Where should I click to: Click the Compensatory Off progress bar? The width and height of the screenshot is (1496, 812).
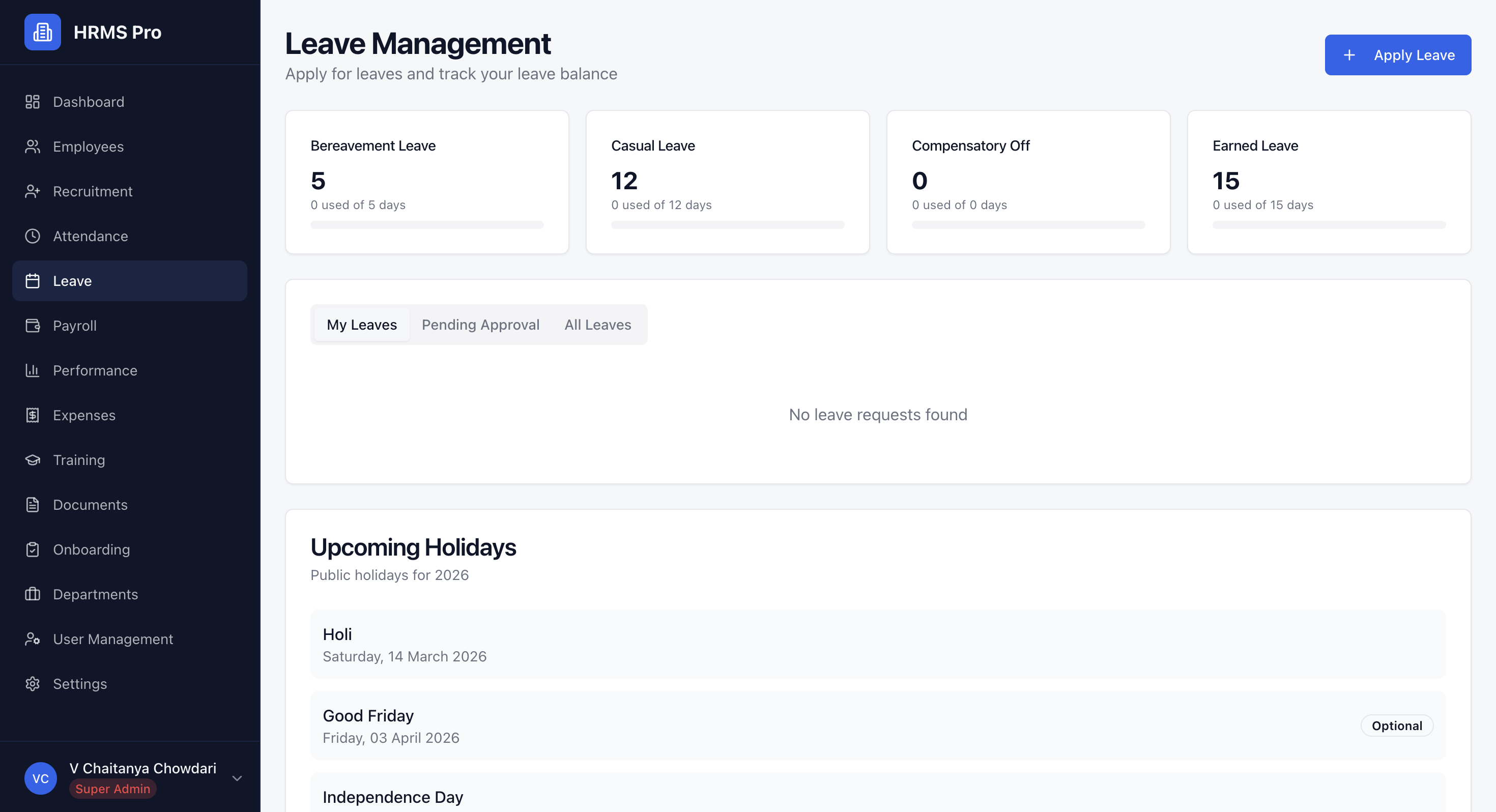coord(1028,225)
